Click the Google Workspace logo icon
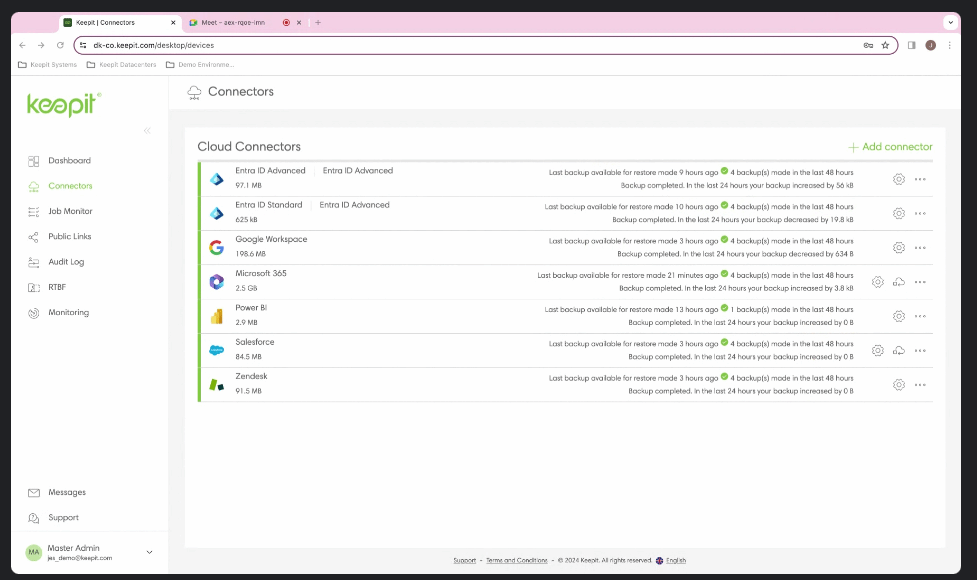This screenshot has height=580, width=977. click(216, 248)
